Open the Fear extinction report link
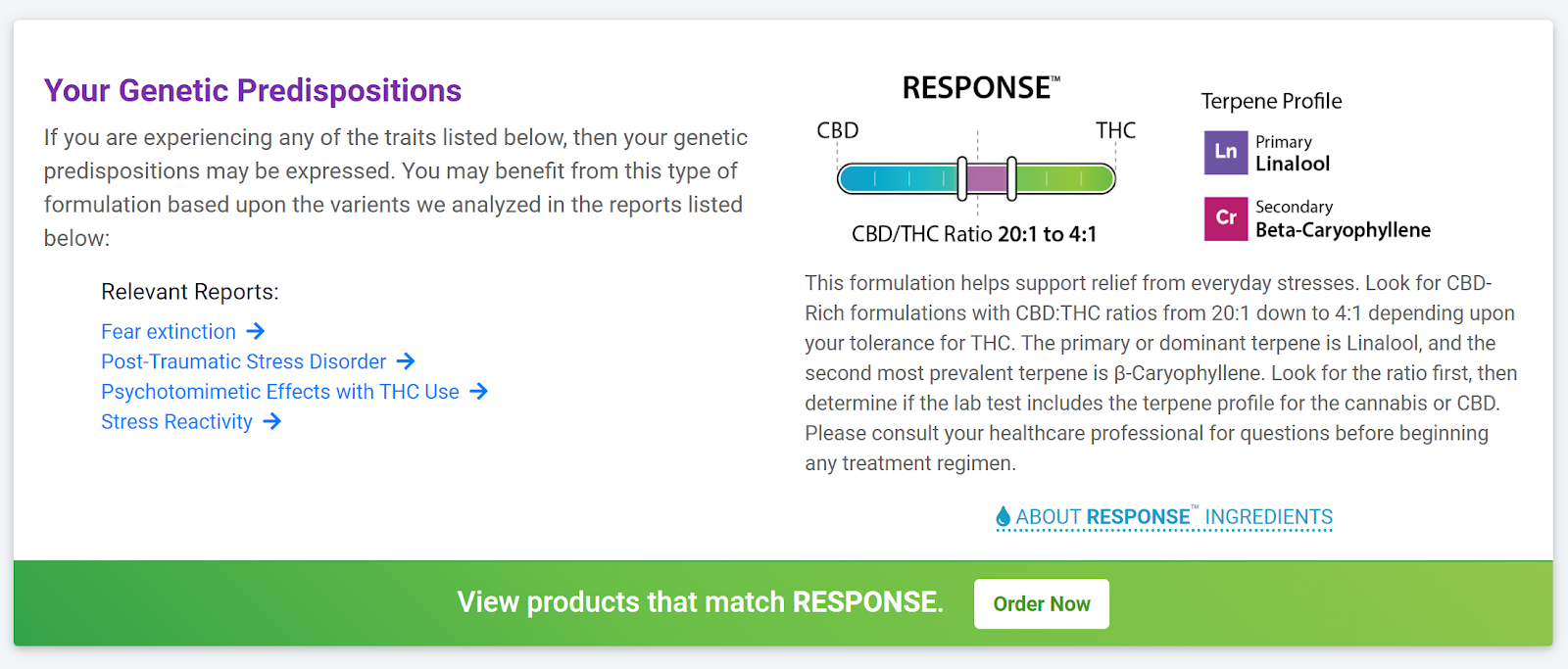 169,332
